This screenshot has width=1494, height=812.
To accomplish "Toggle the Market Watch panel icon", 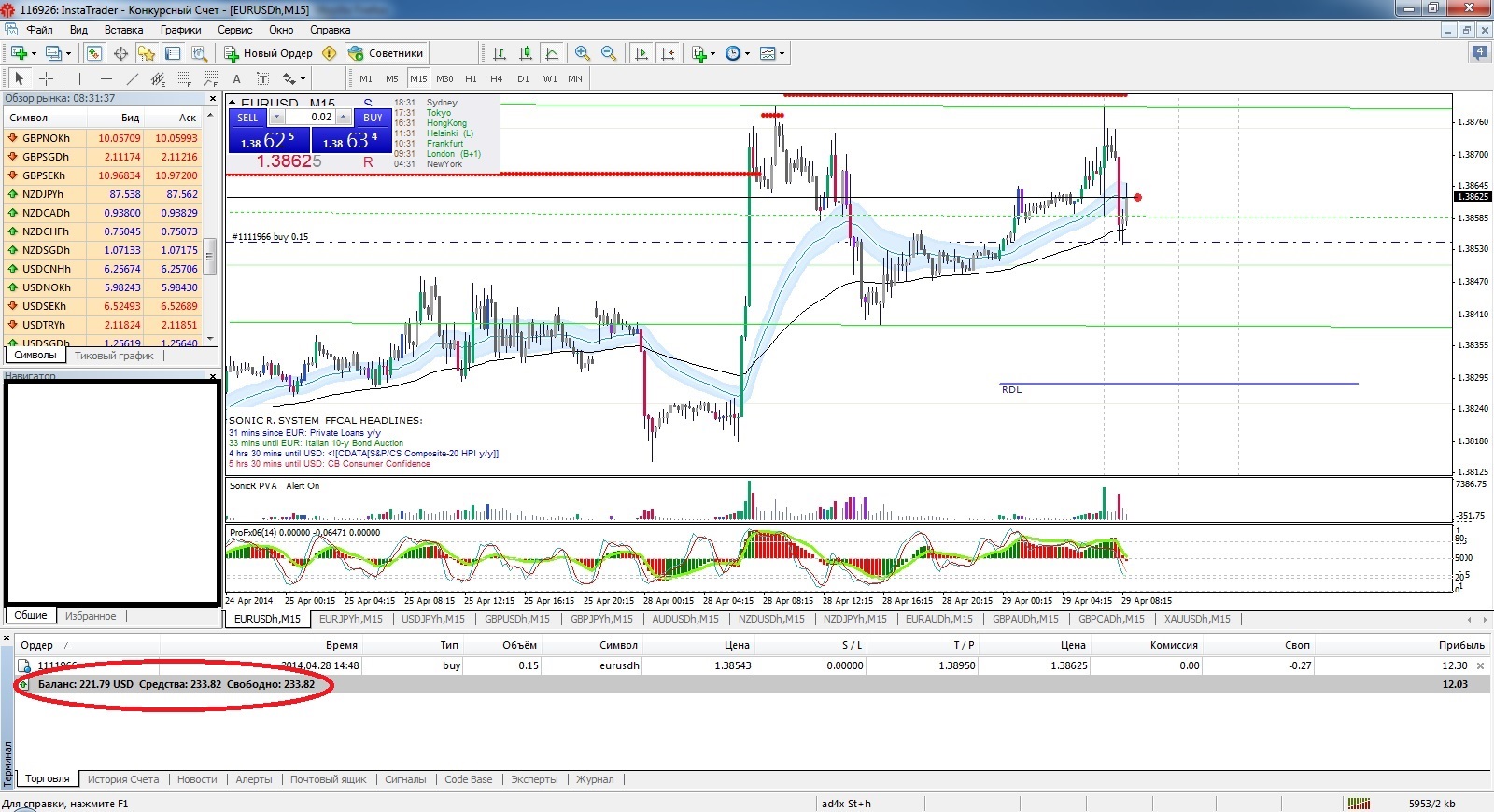I will click(94, 53).
